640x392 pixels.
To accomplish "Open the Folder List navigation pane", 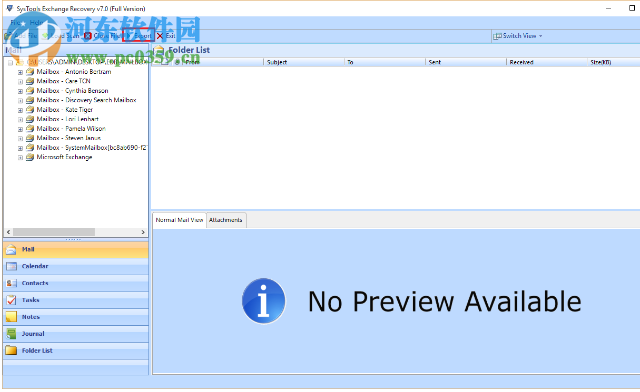I will [x=76, y=351].
